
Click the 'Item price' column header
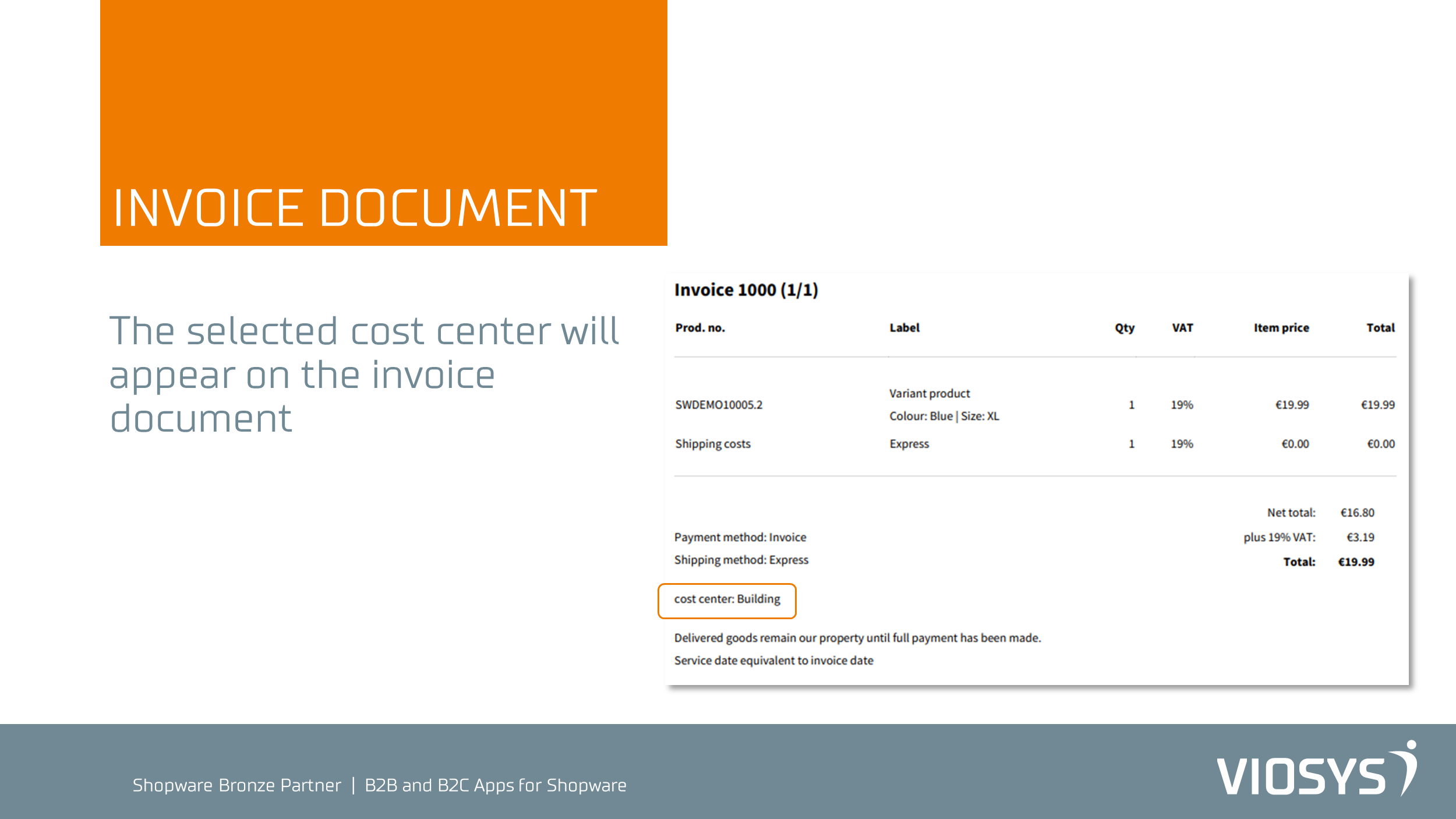pyautogui.click(x=1281, y=328)
